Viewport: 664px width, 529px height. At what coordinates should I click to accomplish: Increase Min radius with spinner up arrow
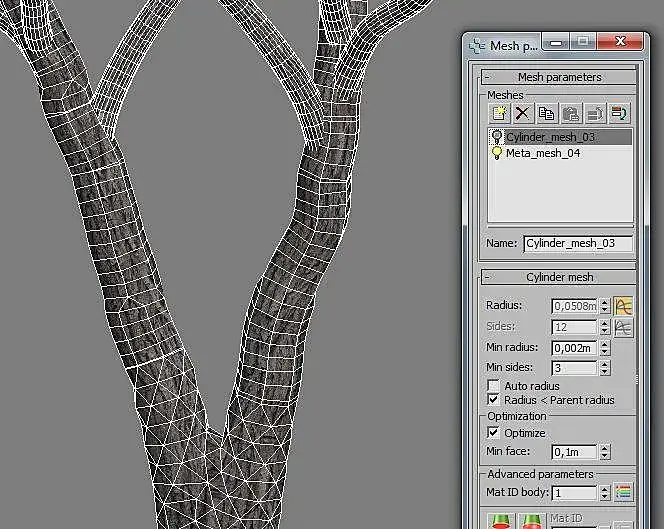point(605,344)
